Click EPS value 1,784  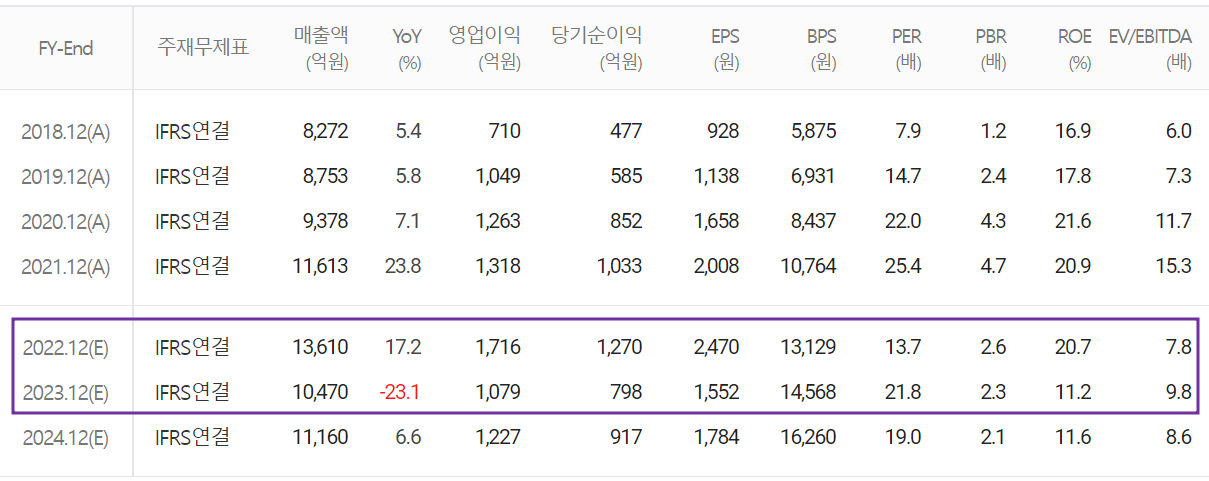point(716,436)
